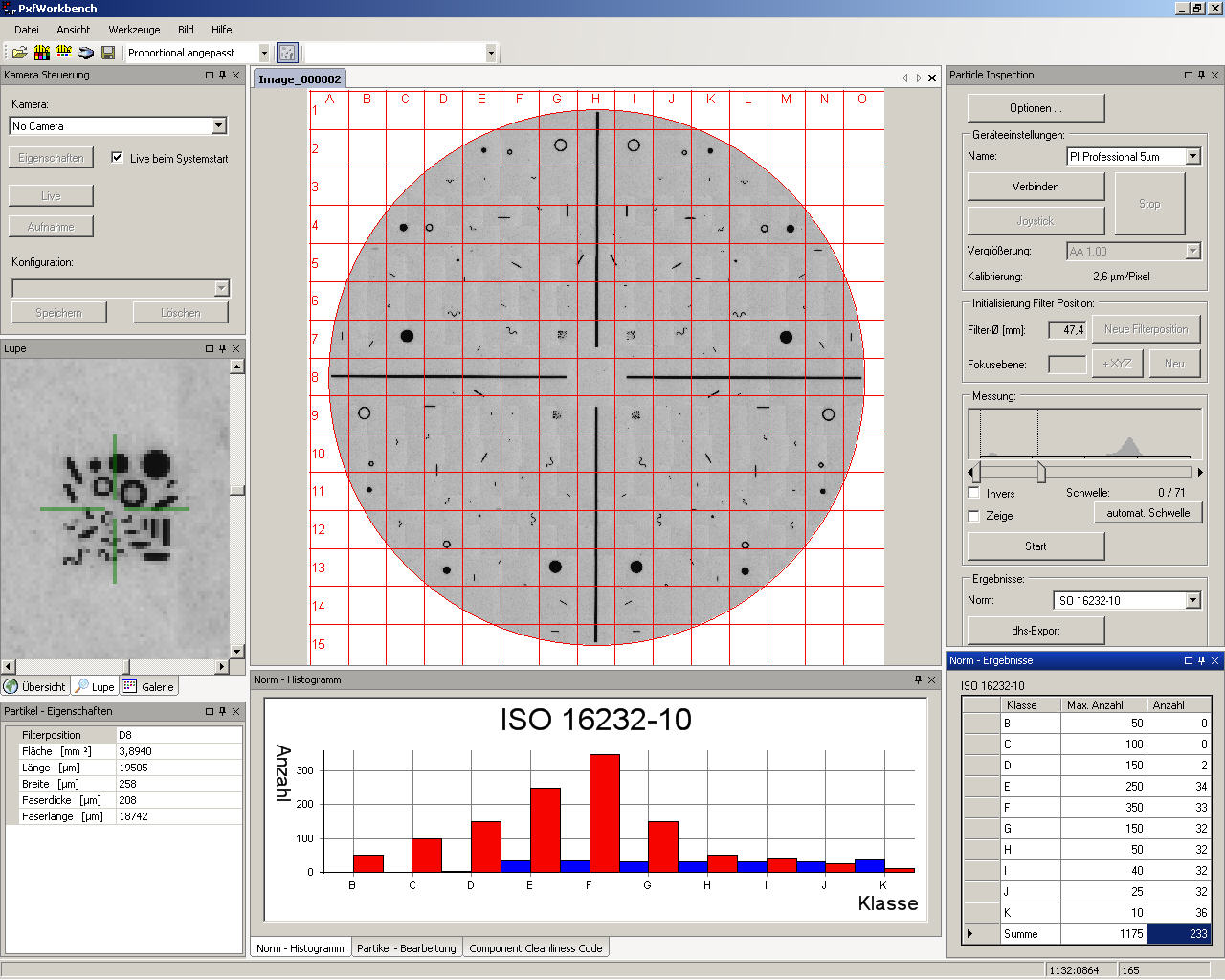Enable the Invers checkbox
Screen dimensions: 1225x980
coord(974,493)
